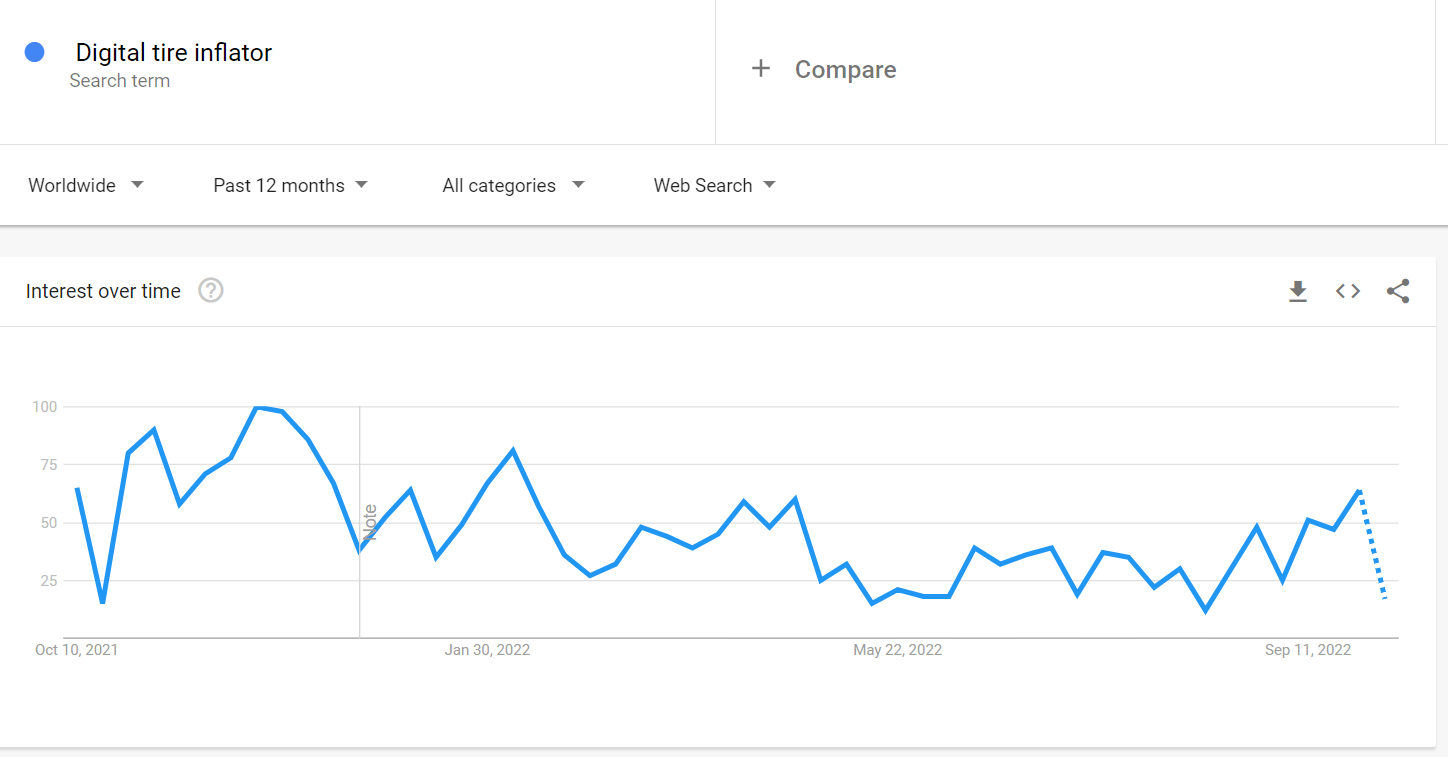The height and width of the screenshot is (757, 1448).
Task: Edit the Digital tire inflator search term
Action: [x=174, y=52]
